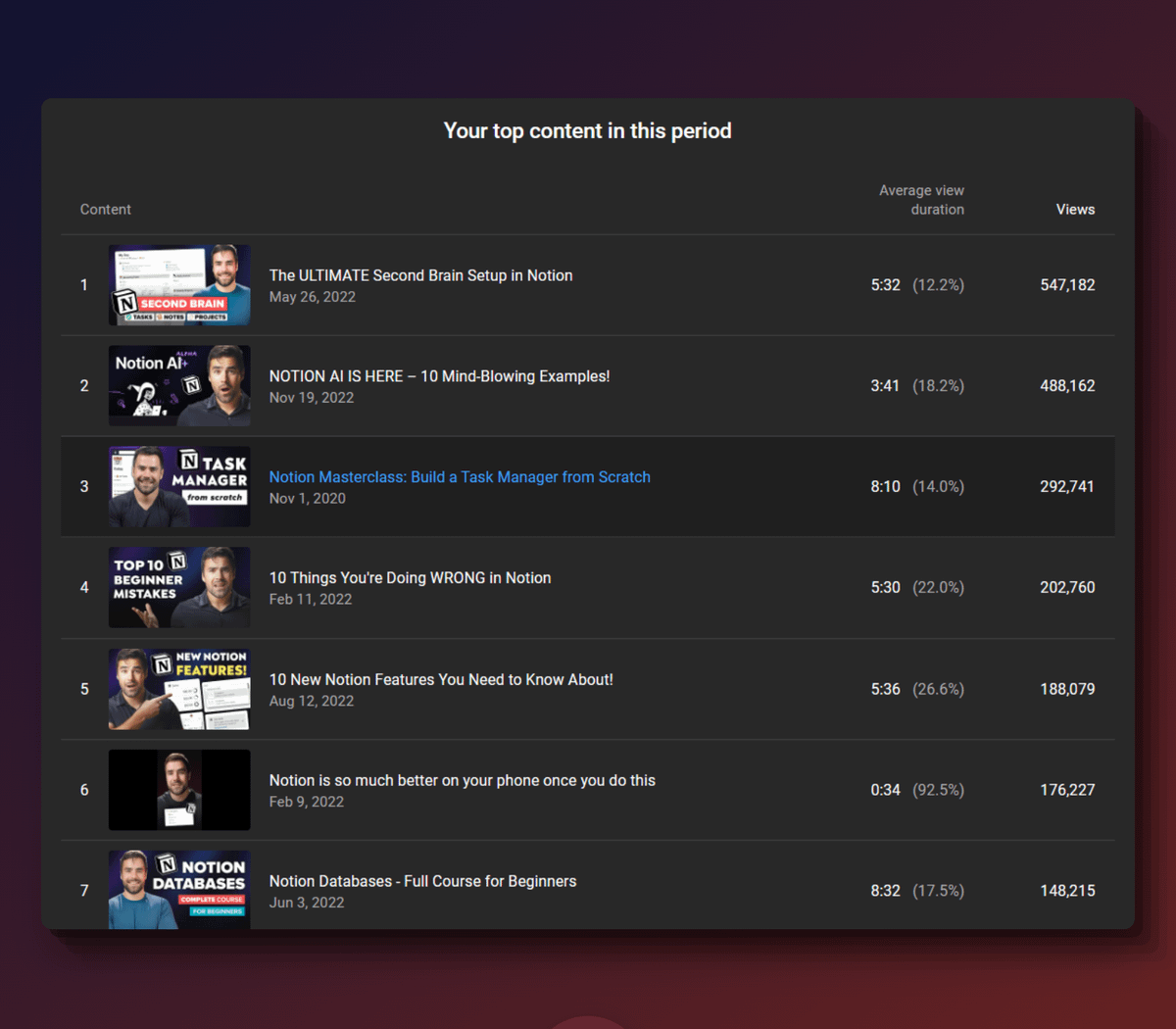Click the Feb 9, 2022 date
The width and height of the screenshot is (1176, 1029).
[307, 802]
